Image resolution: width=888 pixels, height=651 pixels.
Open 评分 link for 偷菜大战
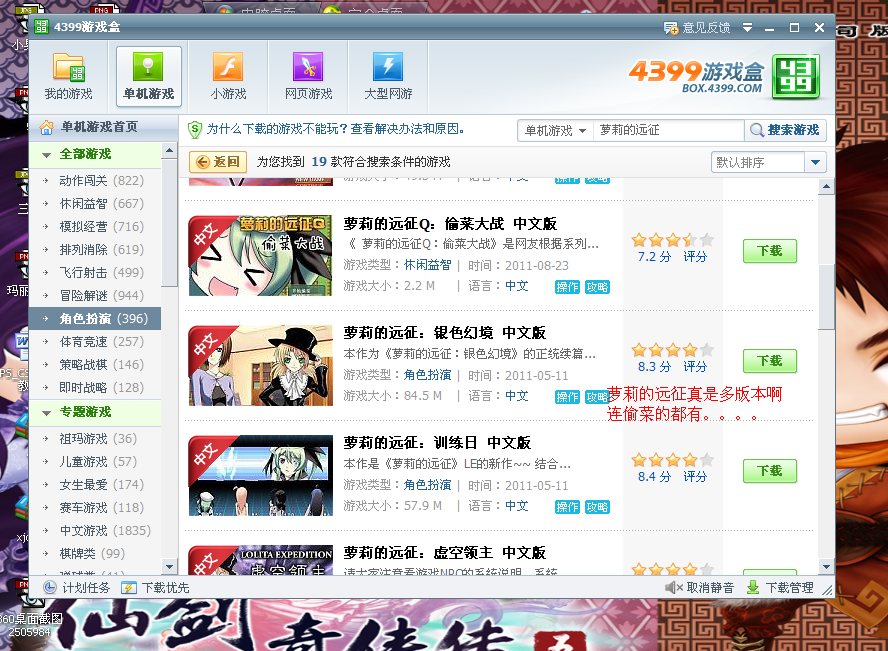(695, 257)
